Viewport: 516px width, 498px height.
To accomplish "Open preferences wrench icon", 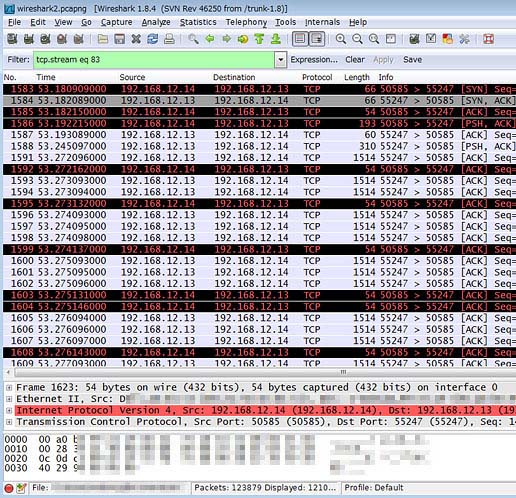I will pos(464,39).
